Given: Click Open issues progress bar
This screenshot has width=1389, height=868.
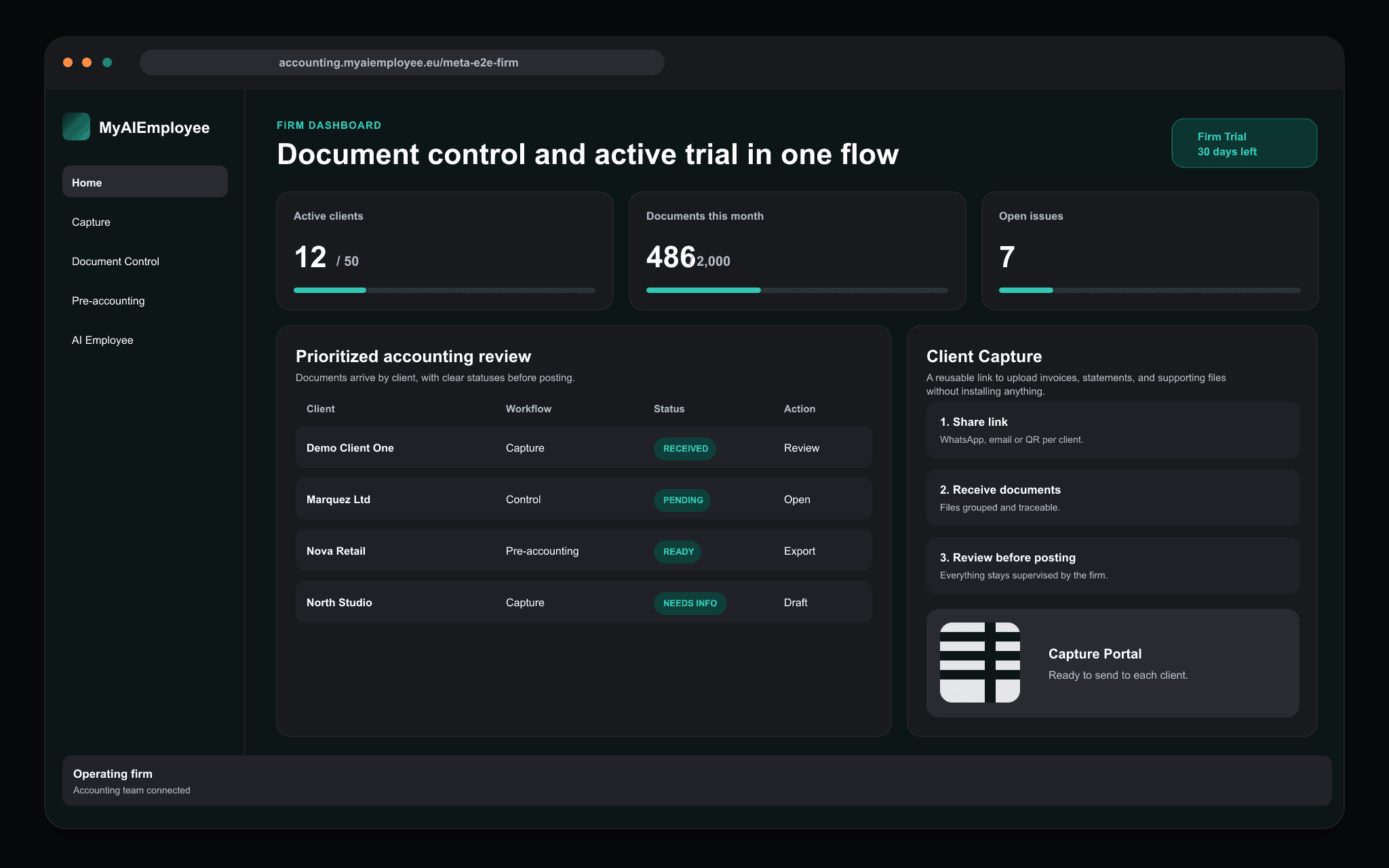Looking at the screenshot, I should pos(1150,290).
